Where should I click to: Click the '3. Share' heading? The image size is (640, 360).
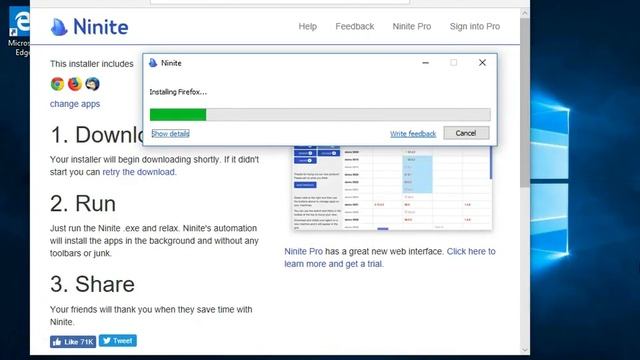pyautogui.click(x=92, y=284)
